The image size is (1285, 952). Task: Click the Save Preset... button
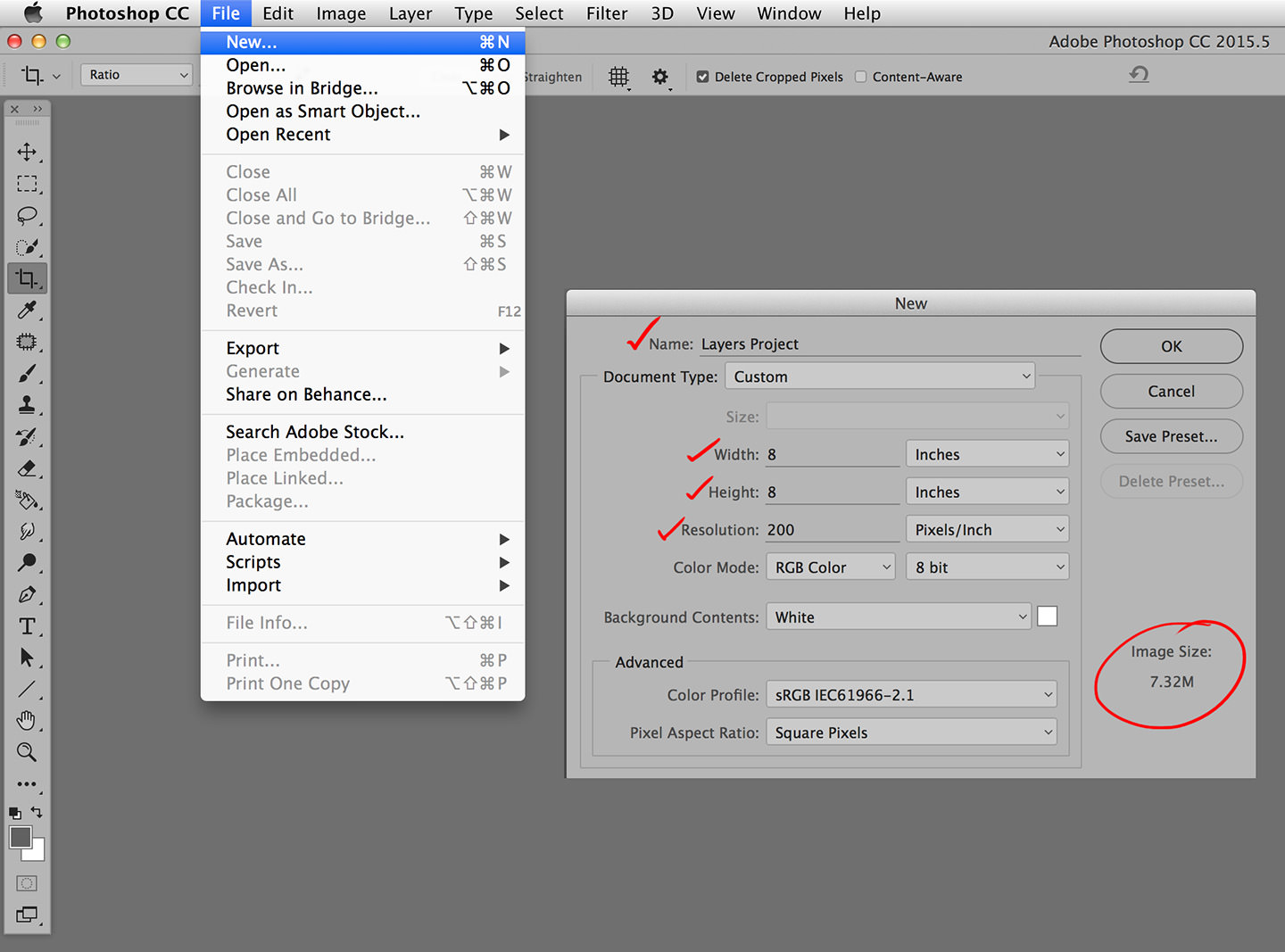pos(1172,436)
